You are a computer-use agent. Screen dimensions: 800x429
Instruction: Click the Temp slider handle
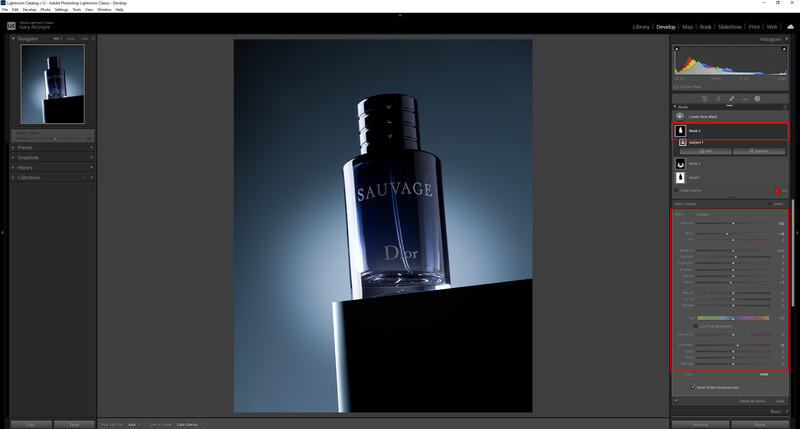click(727, 234)
